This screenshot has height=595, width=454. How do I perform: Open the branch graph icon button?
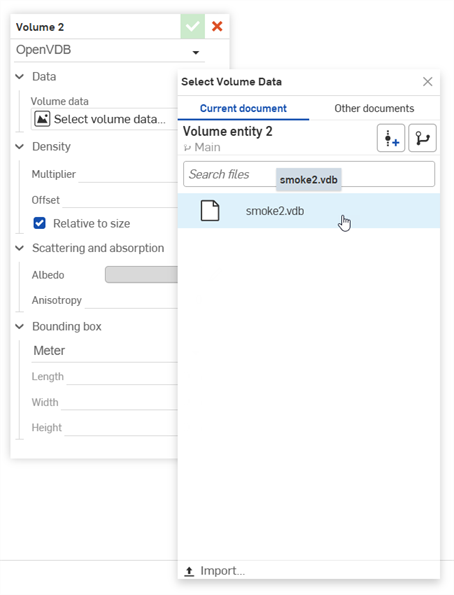point(422,138)
